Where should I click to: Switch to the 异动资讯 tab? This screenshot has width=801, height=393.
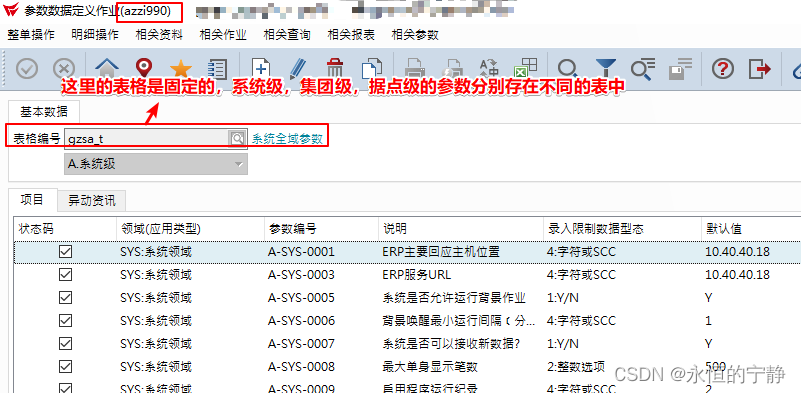[x=92, y=201]
